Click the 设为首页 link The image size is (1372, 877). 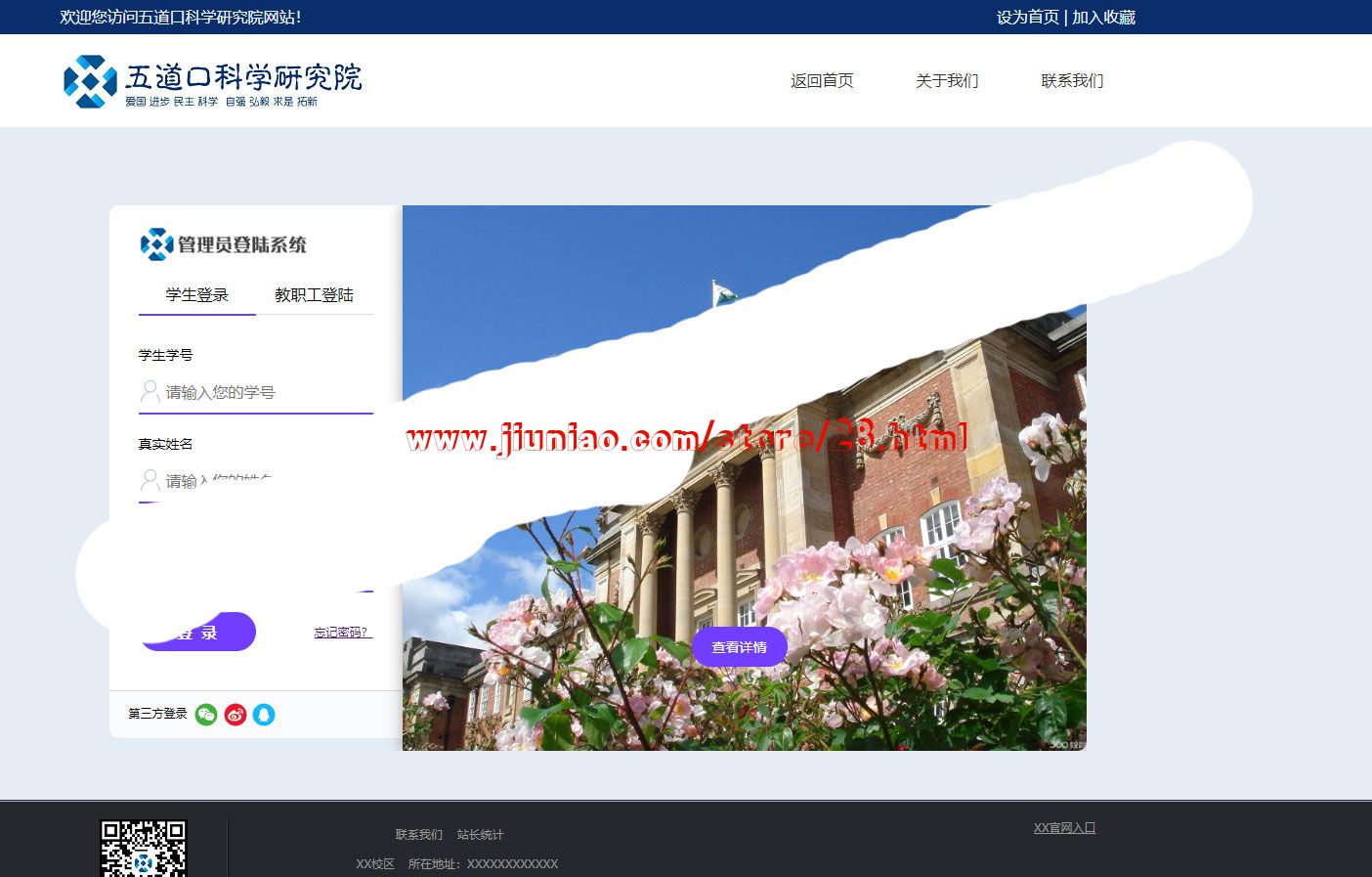point(1028,18)
